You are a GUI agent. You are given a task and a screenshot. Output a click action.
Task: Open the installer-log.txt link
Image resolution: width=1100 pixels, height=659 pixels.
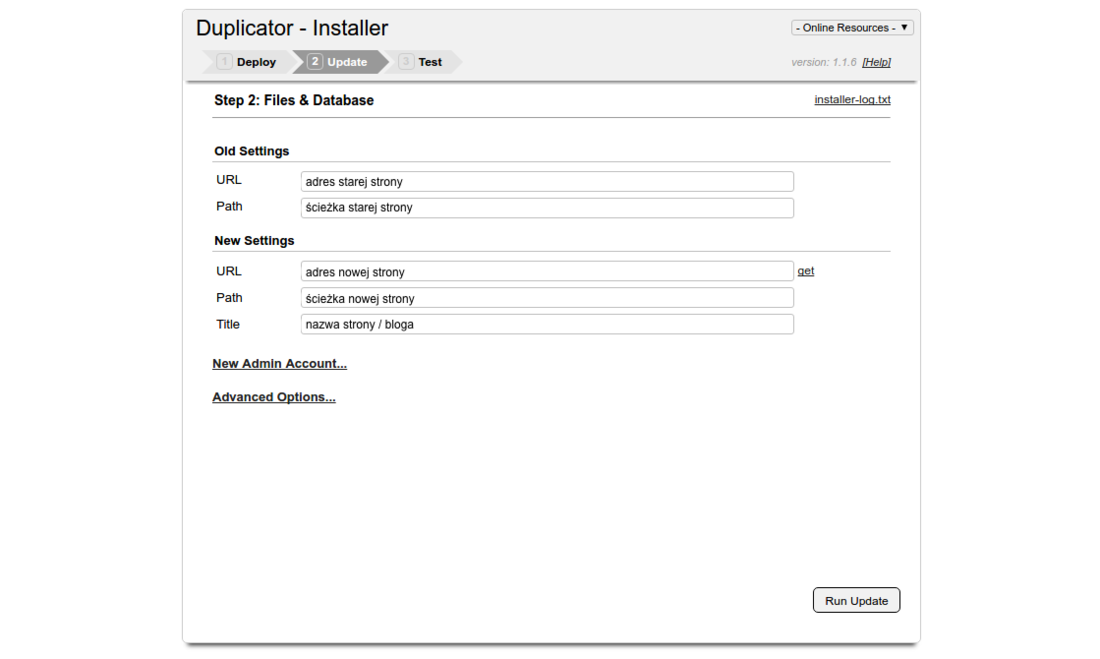click(x=852, y=100)
